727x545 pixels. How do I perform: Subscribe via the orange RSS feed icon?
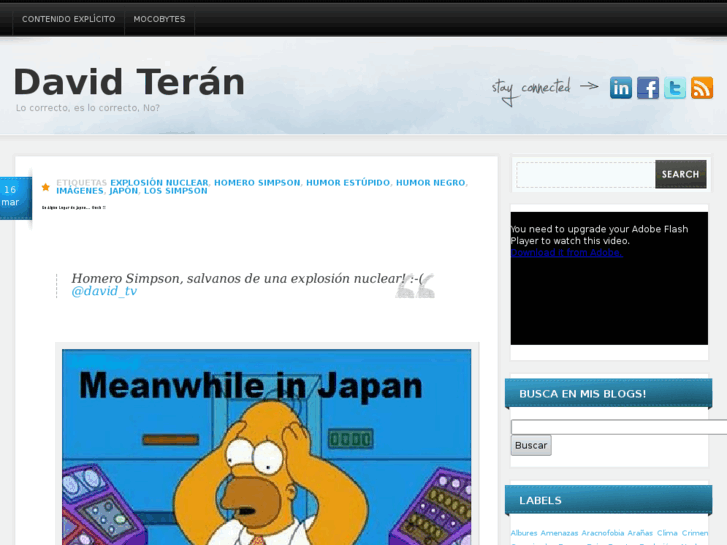[x=701, y=88]
